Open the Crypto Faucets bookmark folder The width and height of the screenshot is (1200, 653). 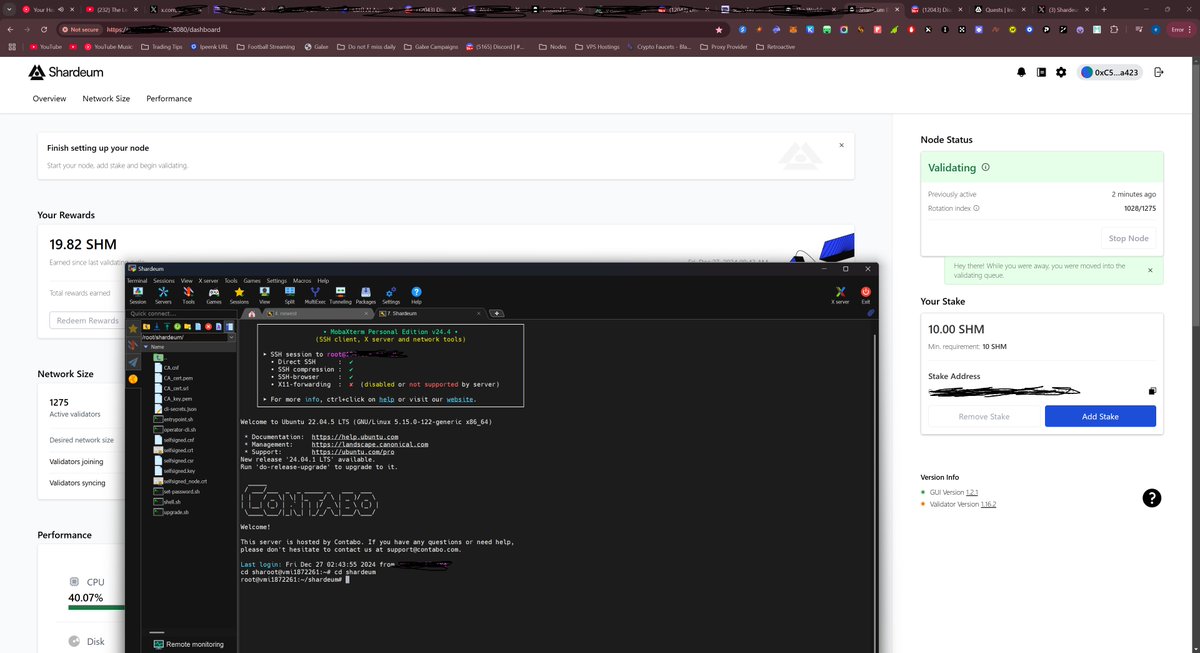(x=659, y=46)
